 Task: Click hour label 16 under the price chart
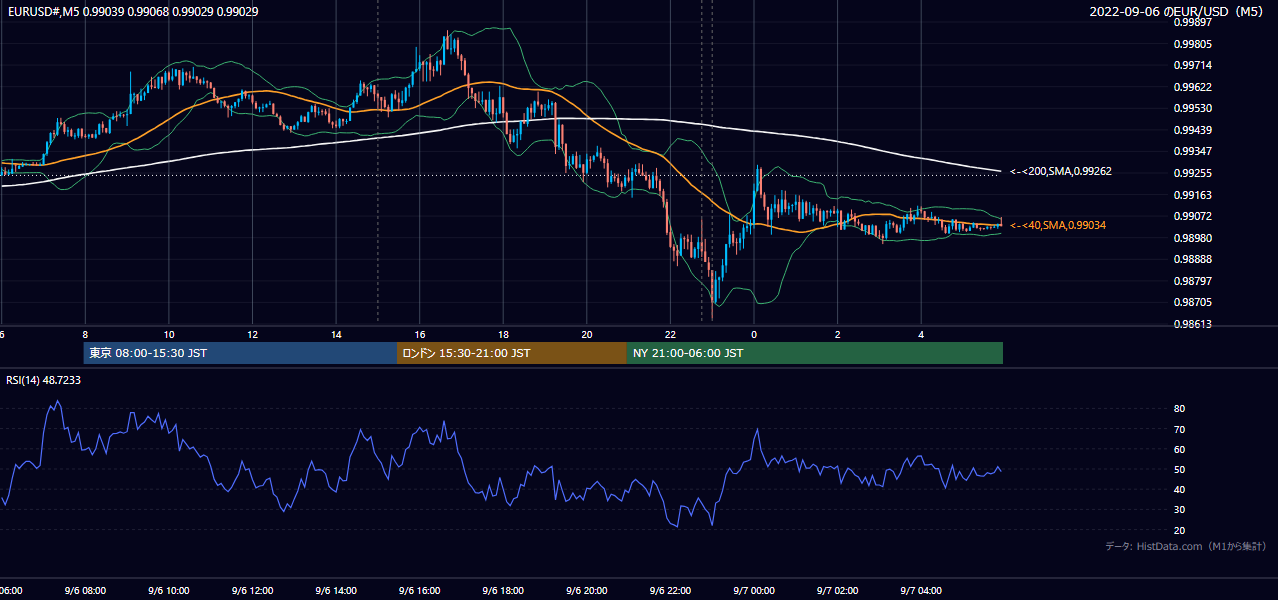point(420,335)
